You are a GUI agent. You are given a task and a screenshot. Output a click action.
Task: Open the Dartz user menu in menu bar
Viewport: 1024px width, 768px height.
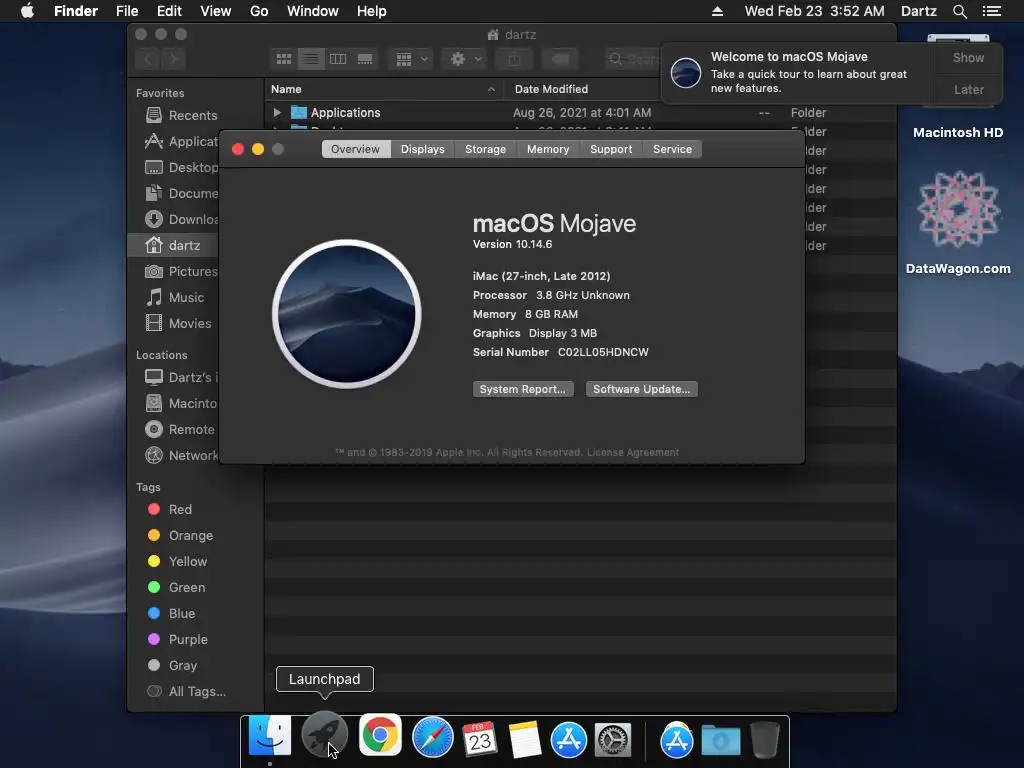click(x=918, y=11)
